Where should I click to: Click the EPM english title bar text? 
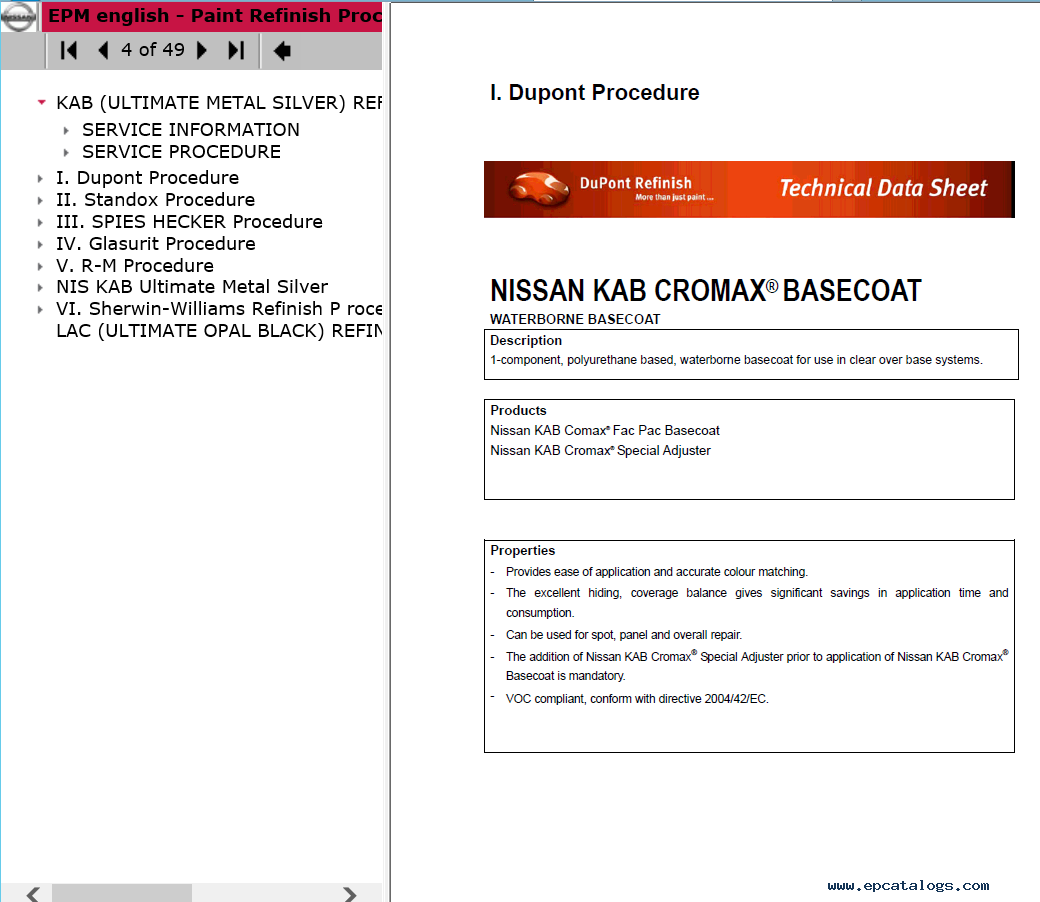(215, 15)
